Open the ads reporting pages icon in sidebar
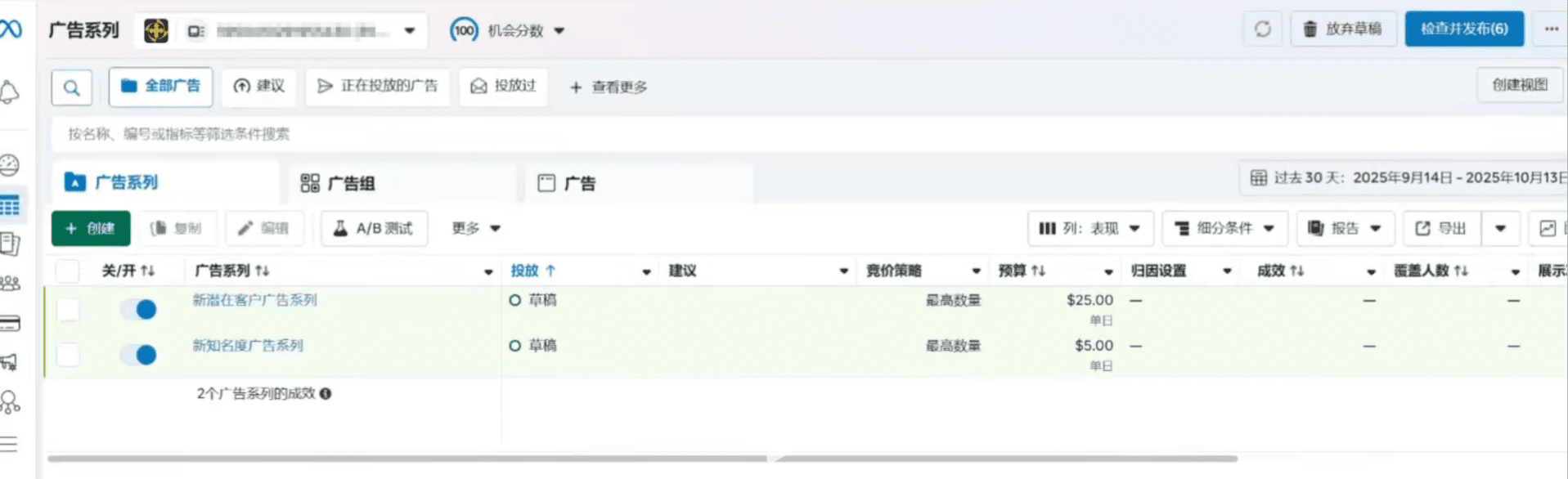Image resolution: width=1568 pixels, height=479 pixels. pos(10,244)
